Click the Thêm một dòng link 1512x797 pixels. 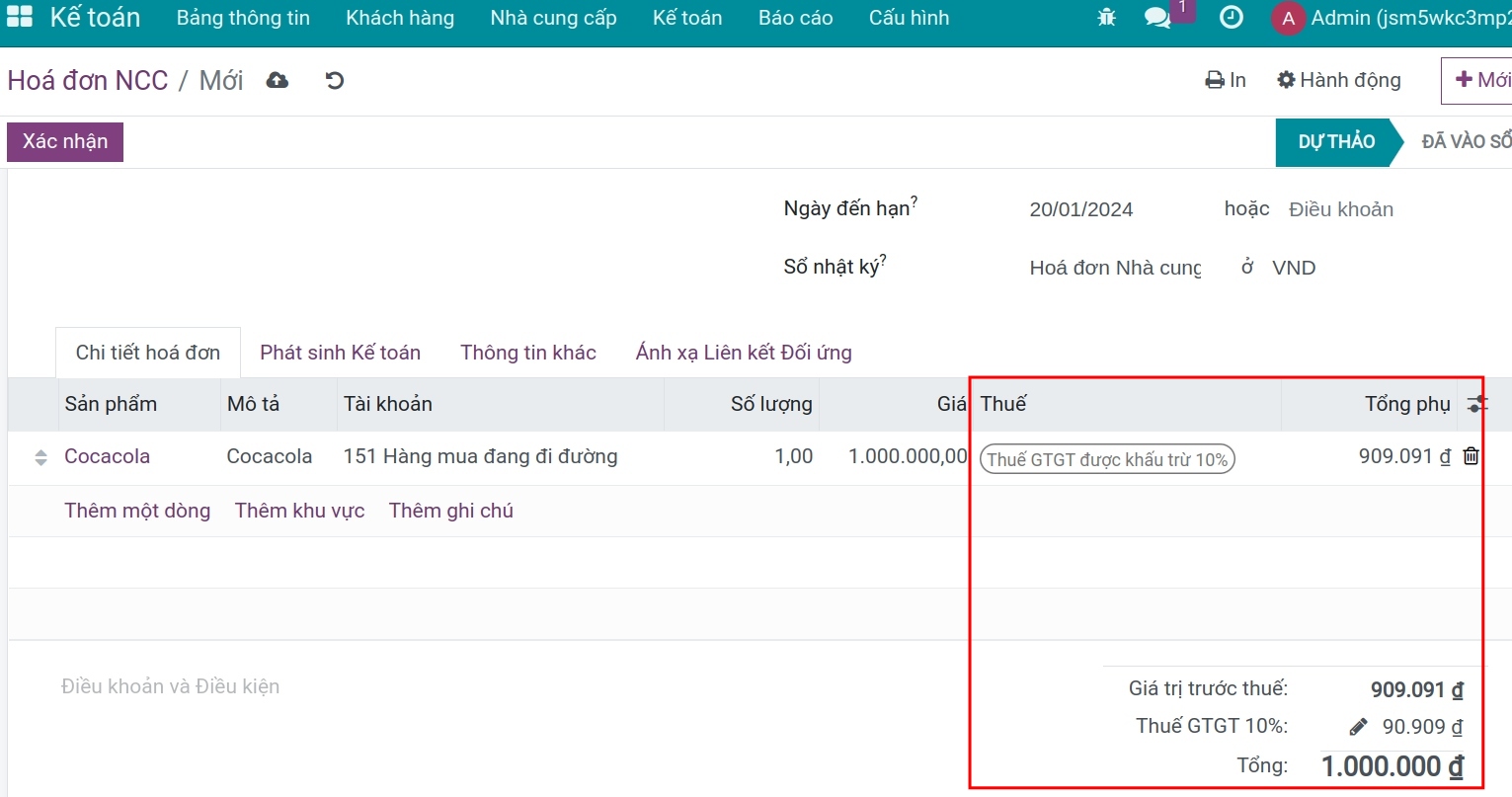pyautogui.click(x=137, y=511)
